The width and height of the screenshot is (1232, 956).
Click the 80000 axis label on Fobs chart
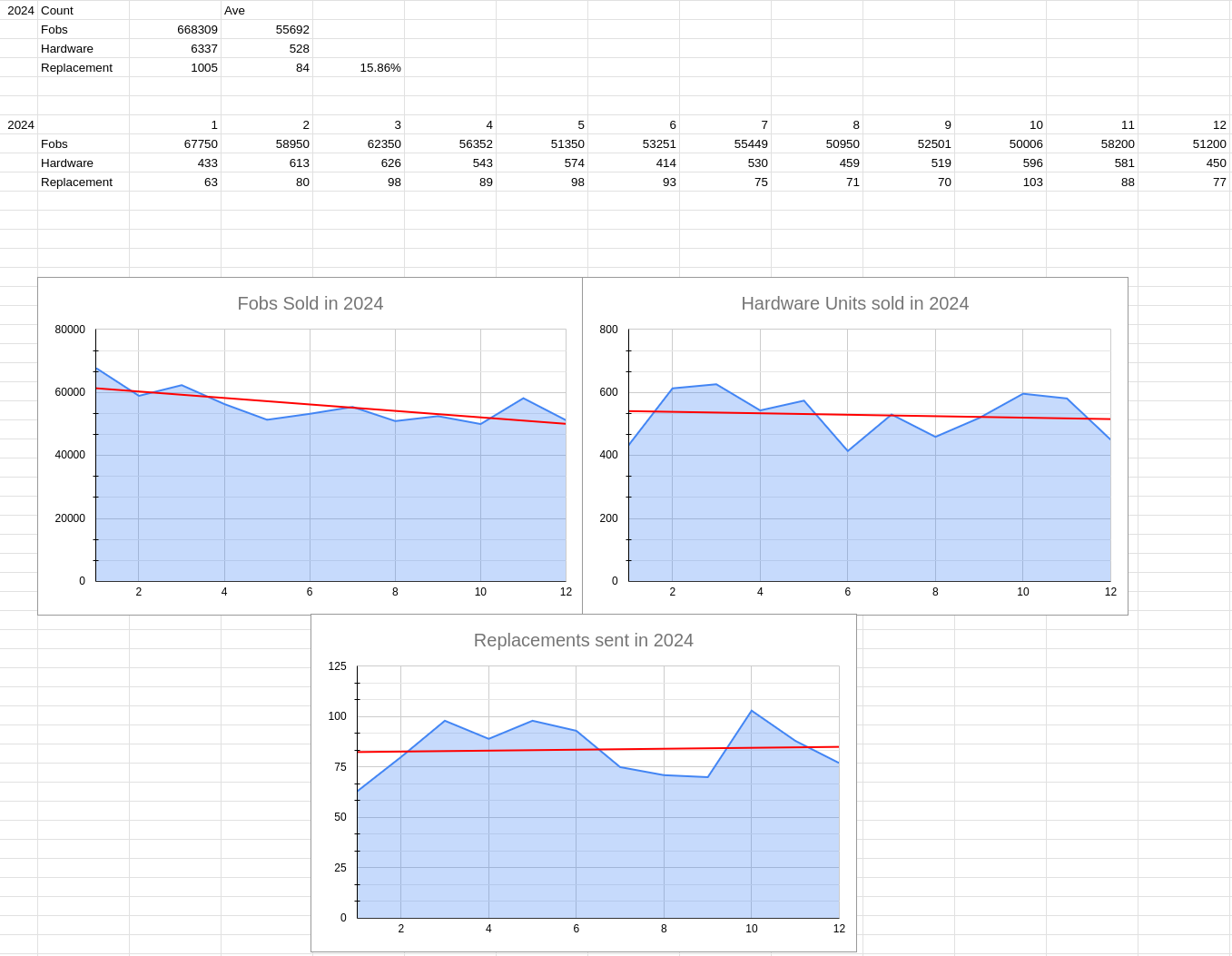point(70,330)
